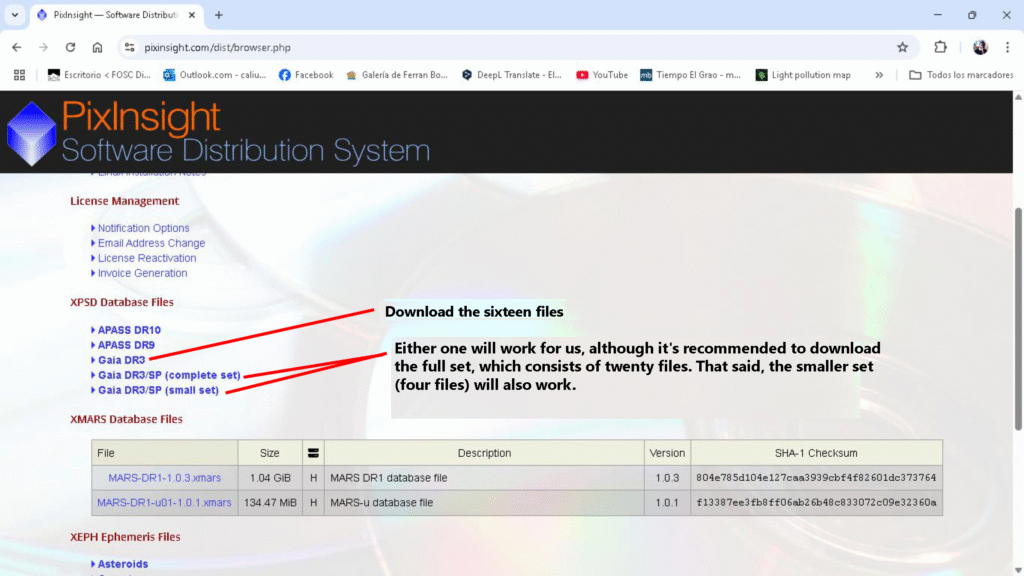Click the browser Forward arrow
The height and width of the screenshot is (576, 1024).
coord(43,47)
